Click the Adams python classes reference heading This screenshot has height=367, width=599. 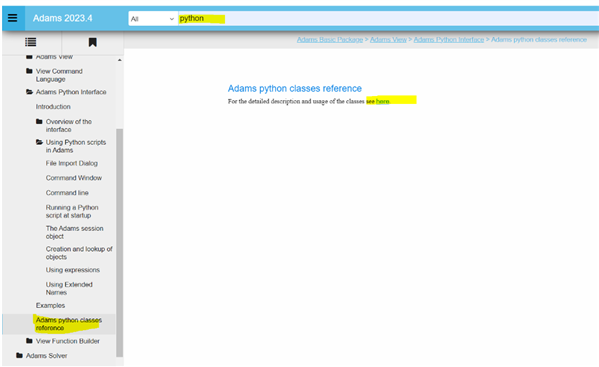point(295,88)
